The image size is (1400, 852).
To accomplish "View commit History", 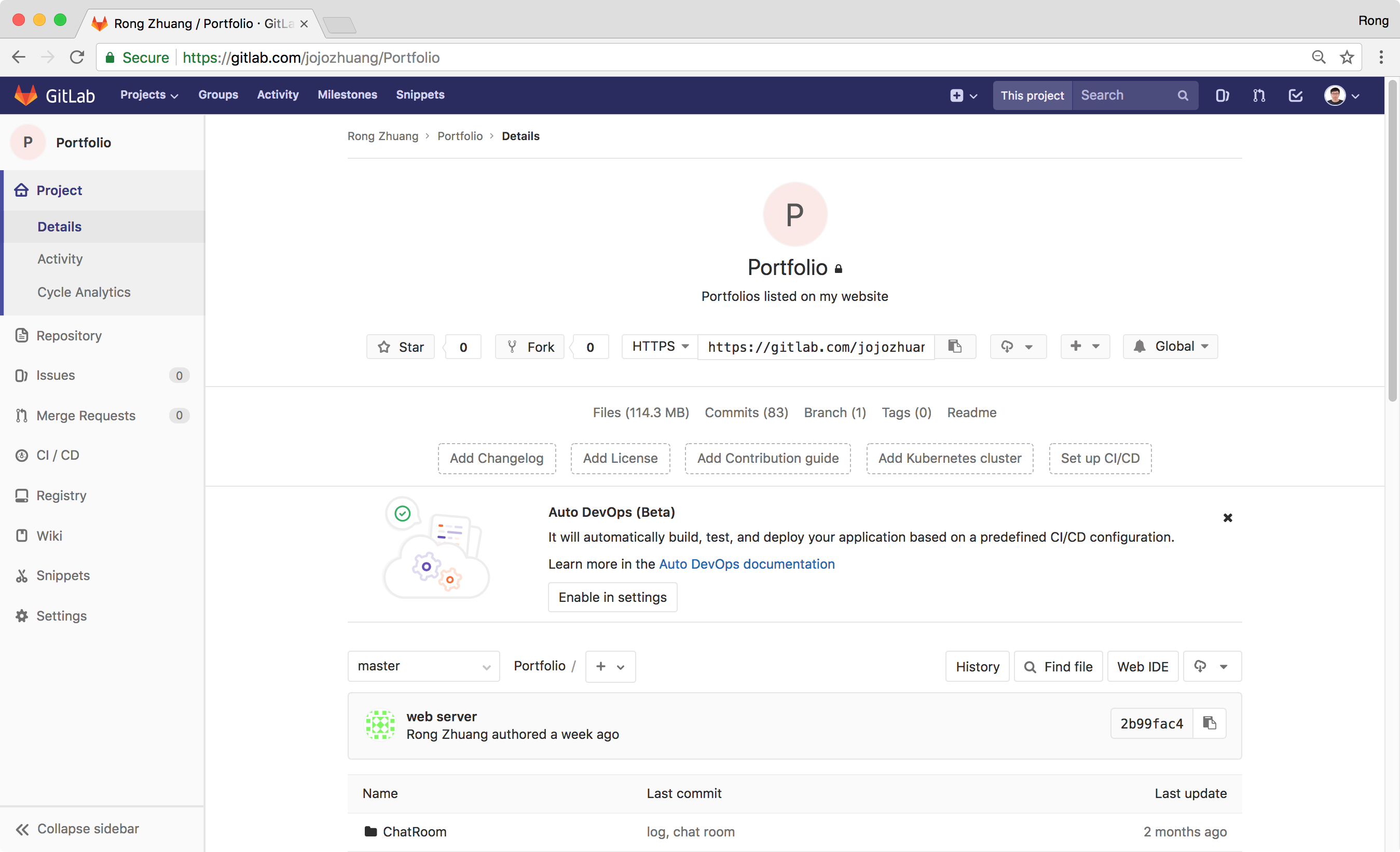I will point(977,666).
